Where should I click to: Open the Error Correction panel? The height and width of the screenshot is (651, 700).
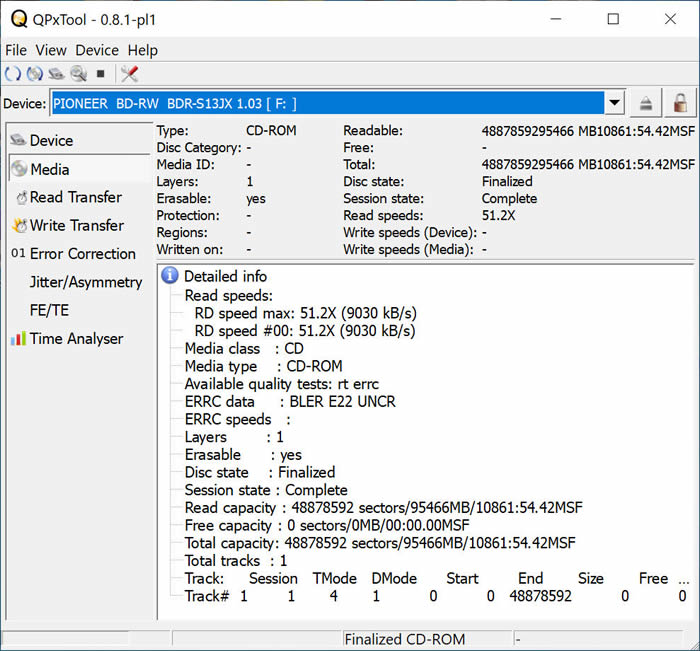tap(82, 254)
